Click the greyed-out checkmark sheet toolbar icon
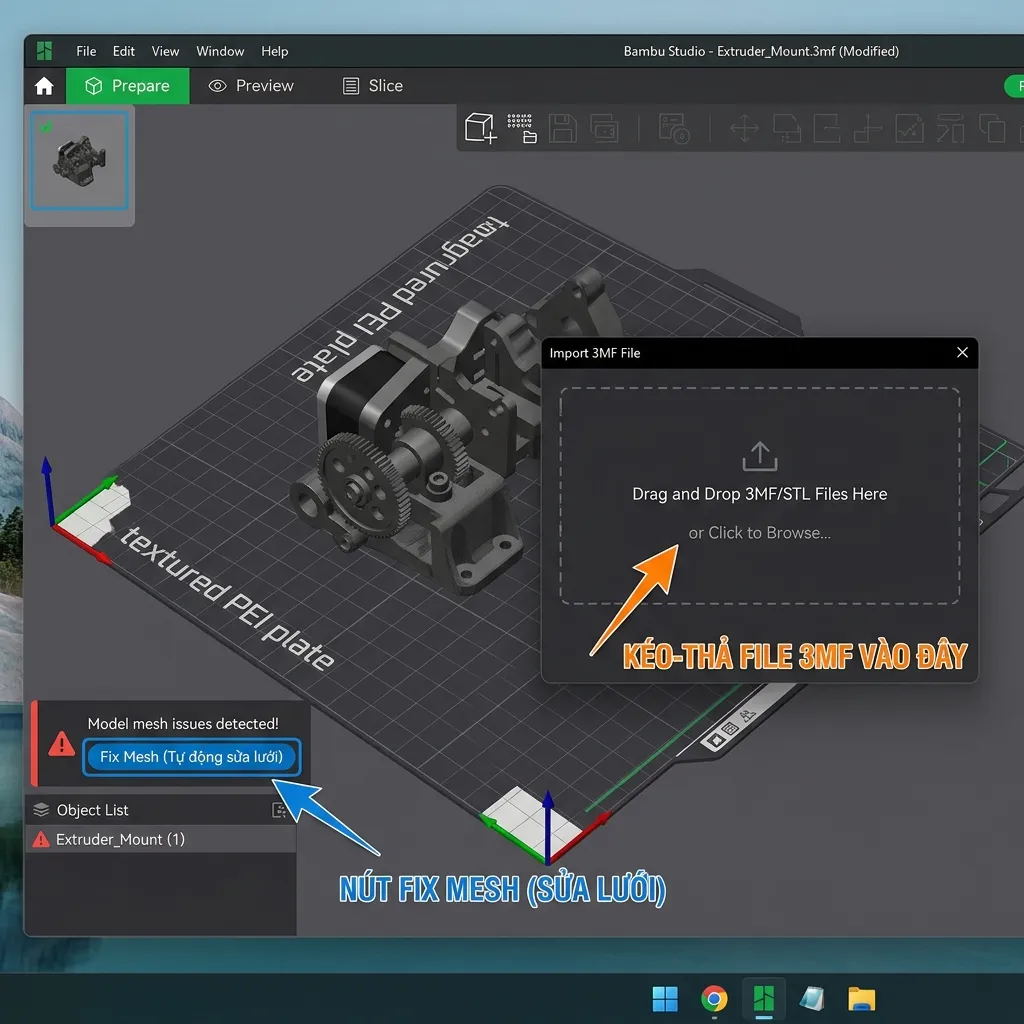 point(909,128)
